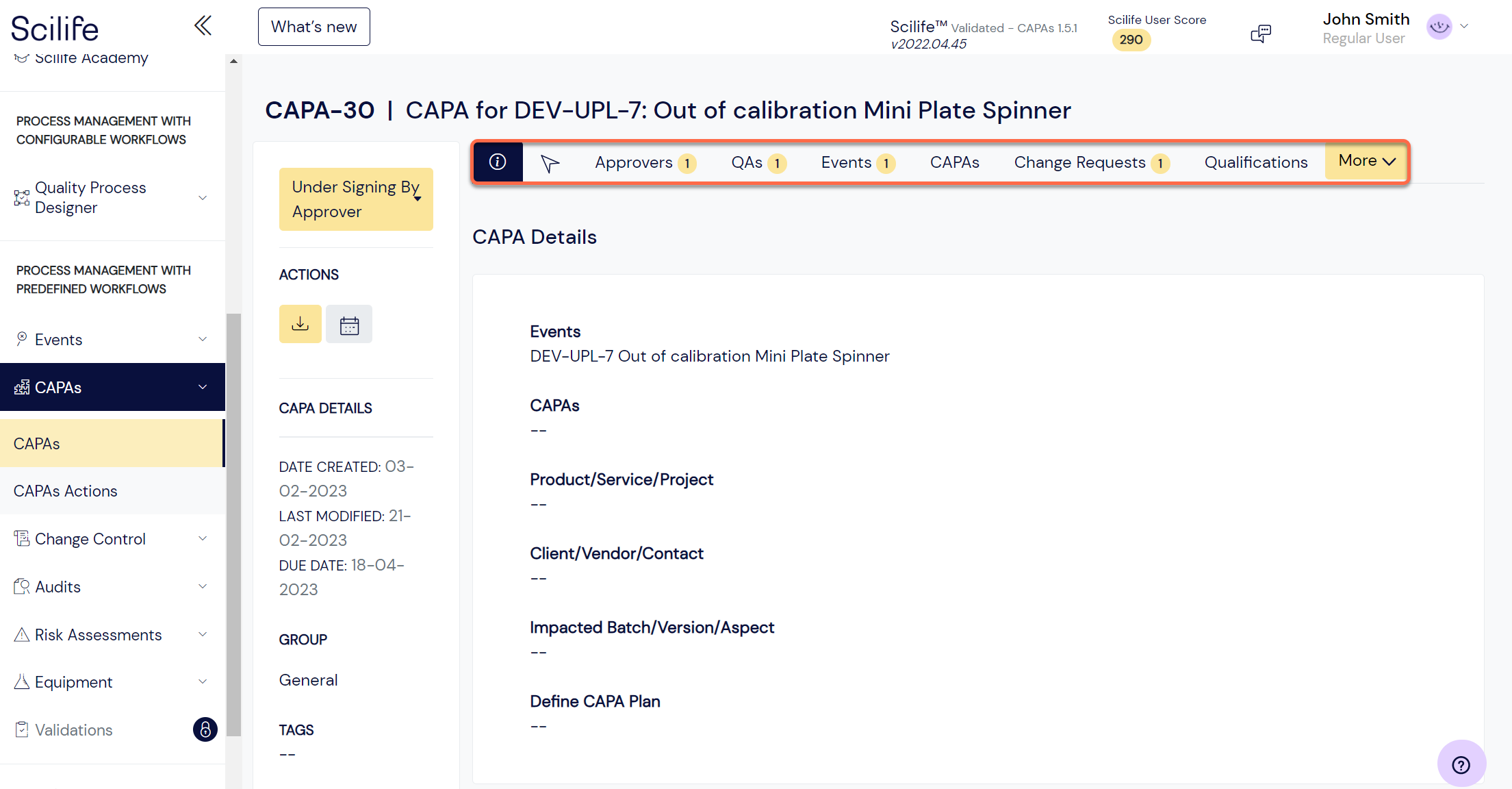Click the Events sidebar pin icon
Viewport: 1512px width, 789px height.
[22, 339]
